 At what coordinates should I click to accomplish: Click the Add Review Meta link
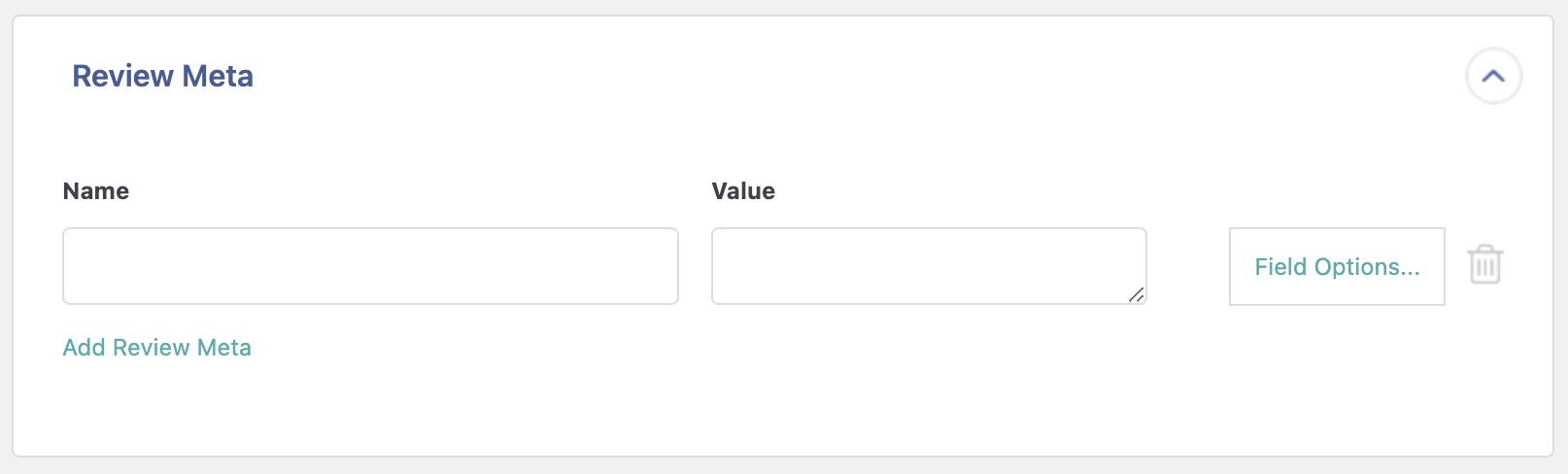pos(156,348)
